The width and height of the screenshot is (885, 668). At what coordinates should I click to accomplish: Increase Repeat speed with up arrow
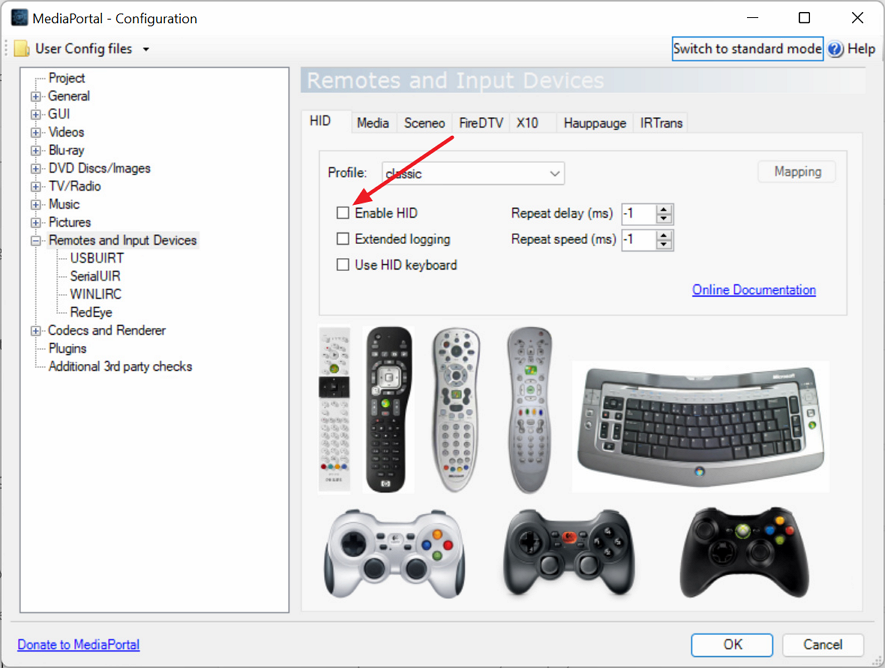664,235
